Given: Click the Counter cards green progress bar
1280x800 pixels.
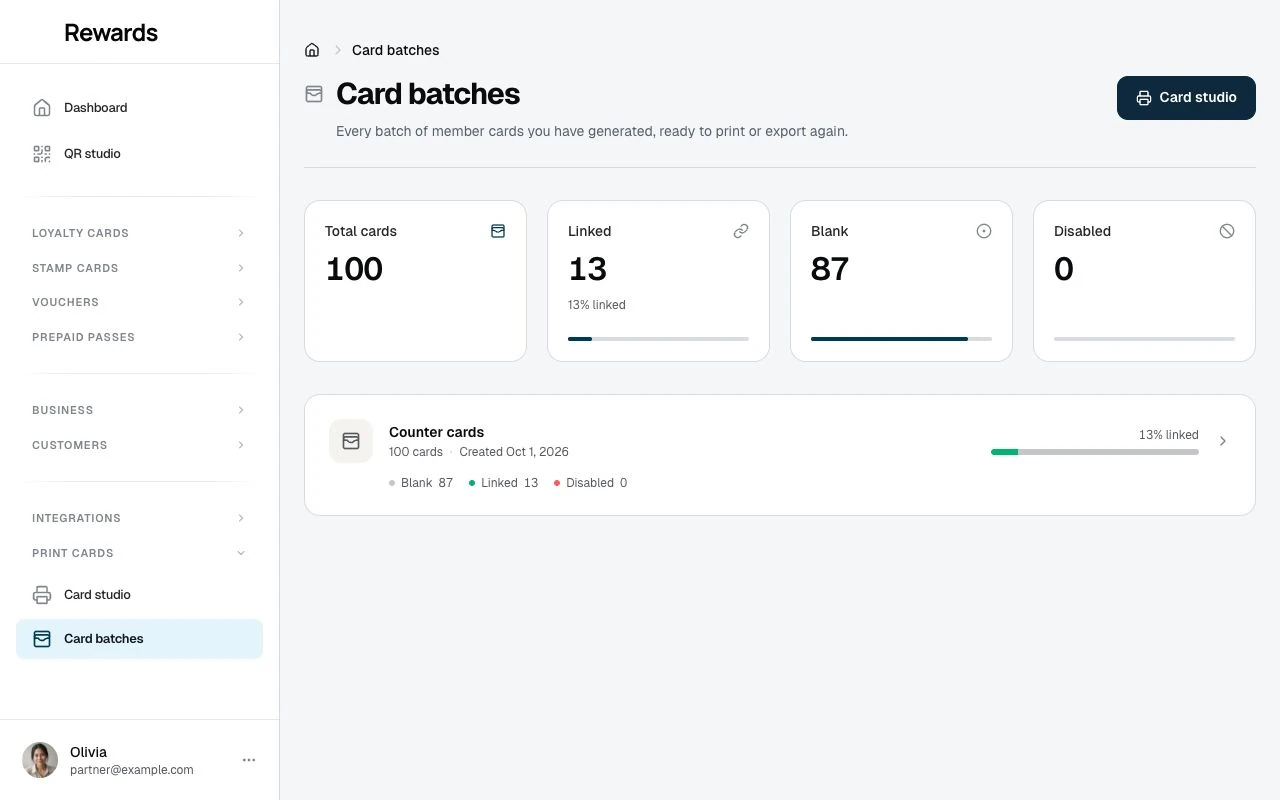Looking at the screenshot, I should (1095, 452).
